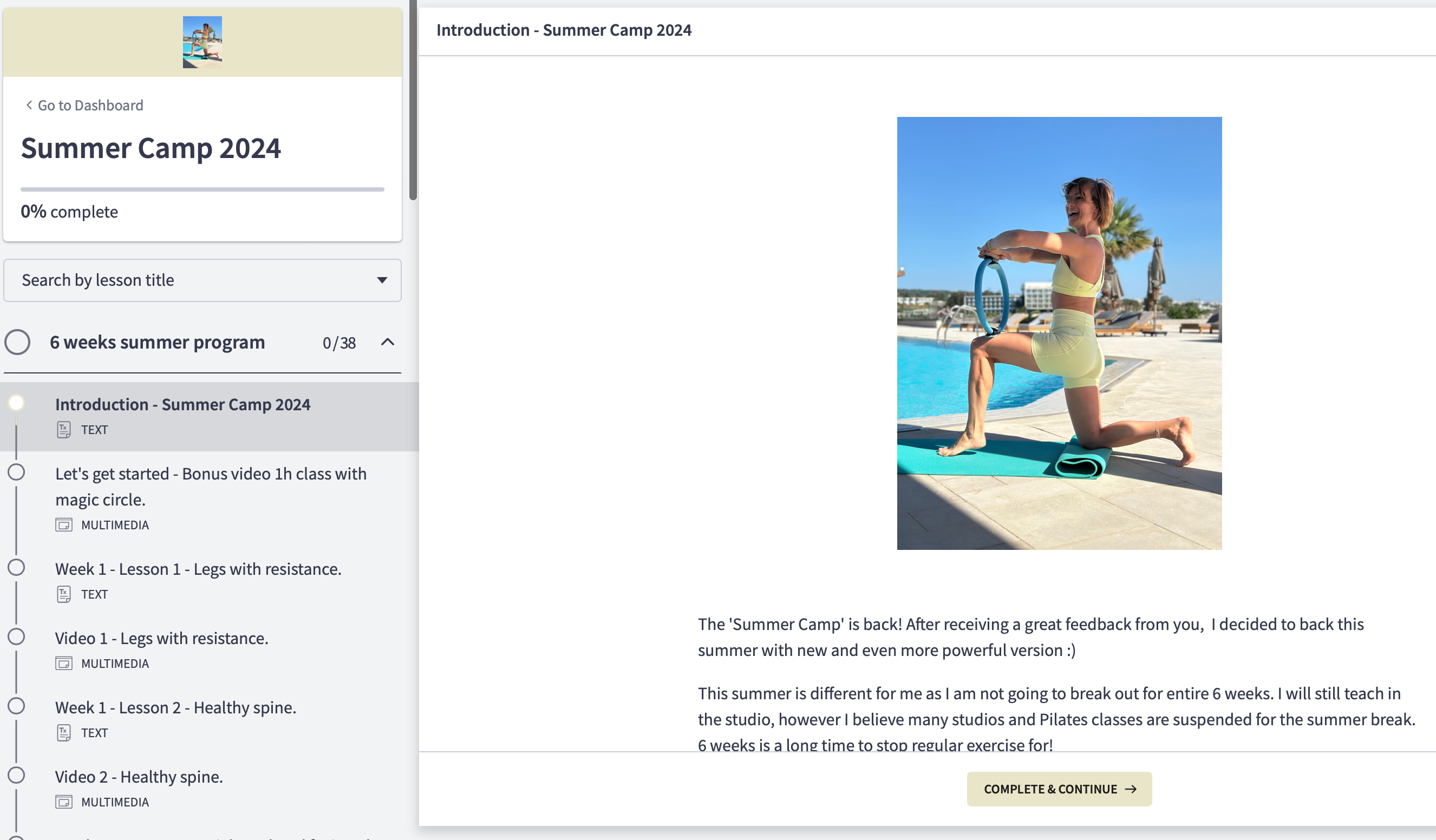1436x840 pixels.
Task: Click the MULTIMEDIA icon under Video 2 - Healthy spine
Action: point(65,802)
